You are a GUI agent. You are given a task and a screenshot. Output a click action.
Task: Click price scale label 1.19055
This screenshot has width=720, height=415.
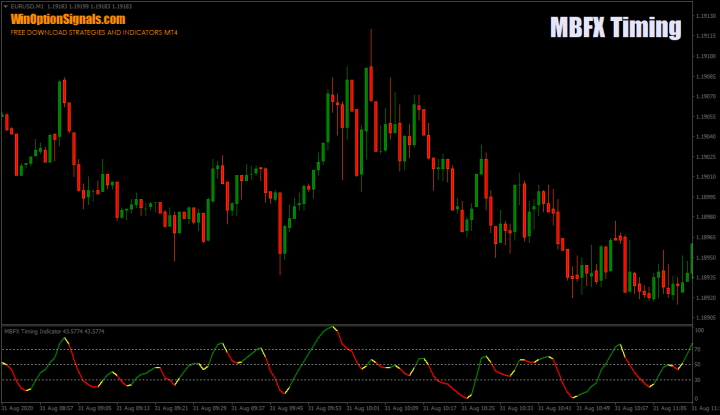point(706,117)
